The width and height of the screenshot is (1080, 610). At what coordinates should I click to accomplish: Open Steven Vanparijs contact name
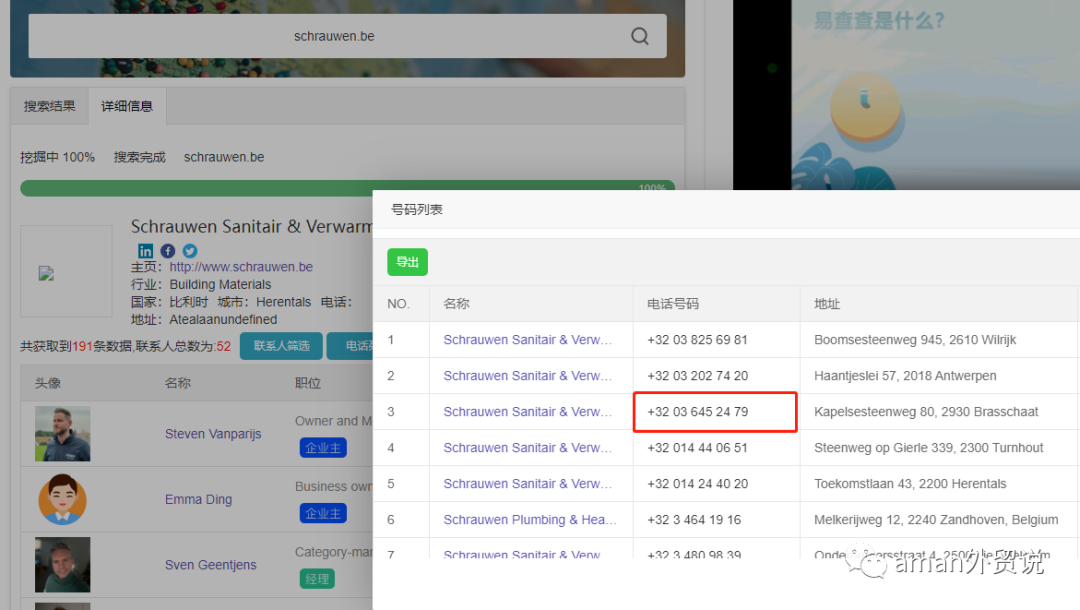point(213,434)
